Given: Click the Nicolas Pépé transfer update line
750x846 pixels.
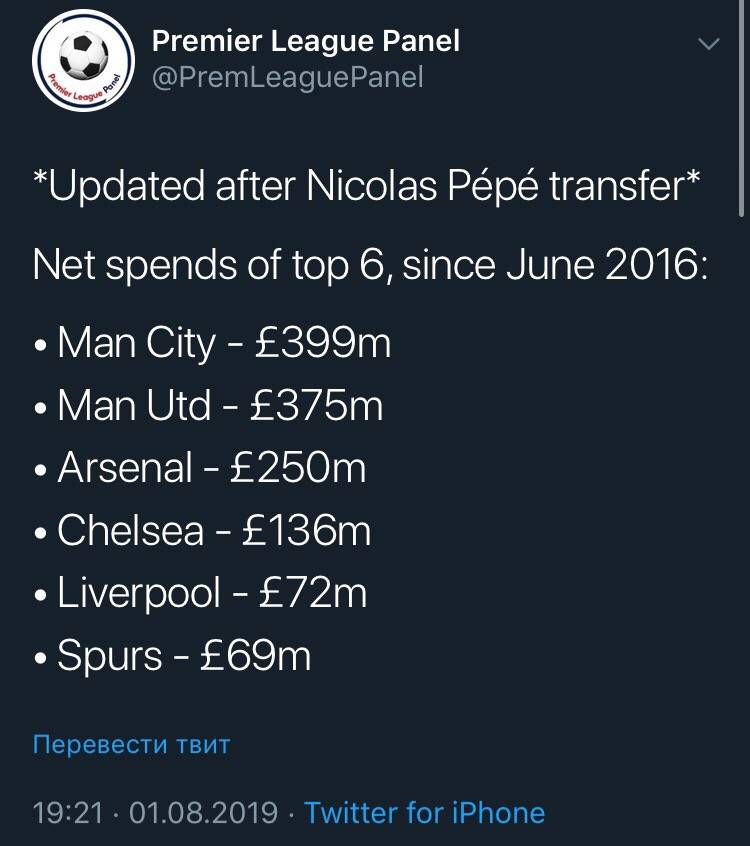Looking at the screenshot, I should click(x=366, y=188).
